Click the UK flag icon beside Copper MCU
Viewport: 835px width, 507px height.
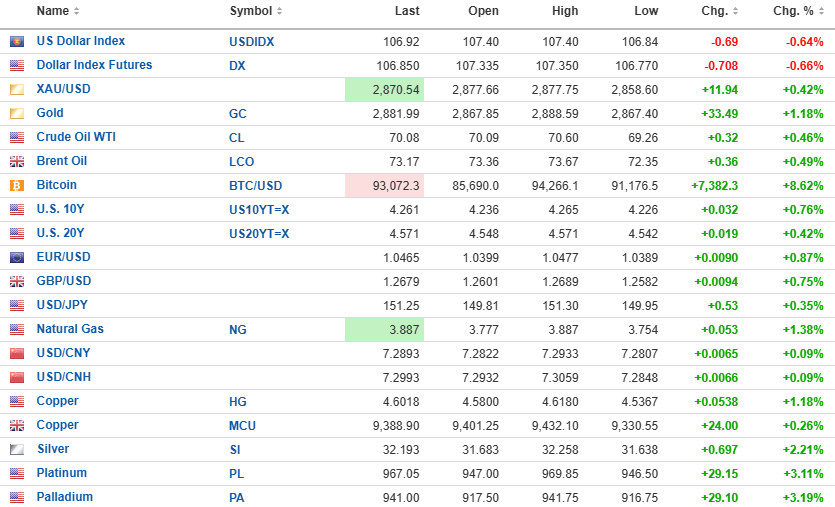coord(17,426)
